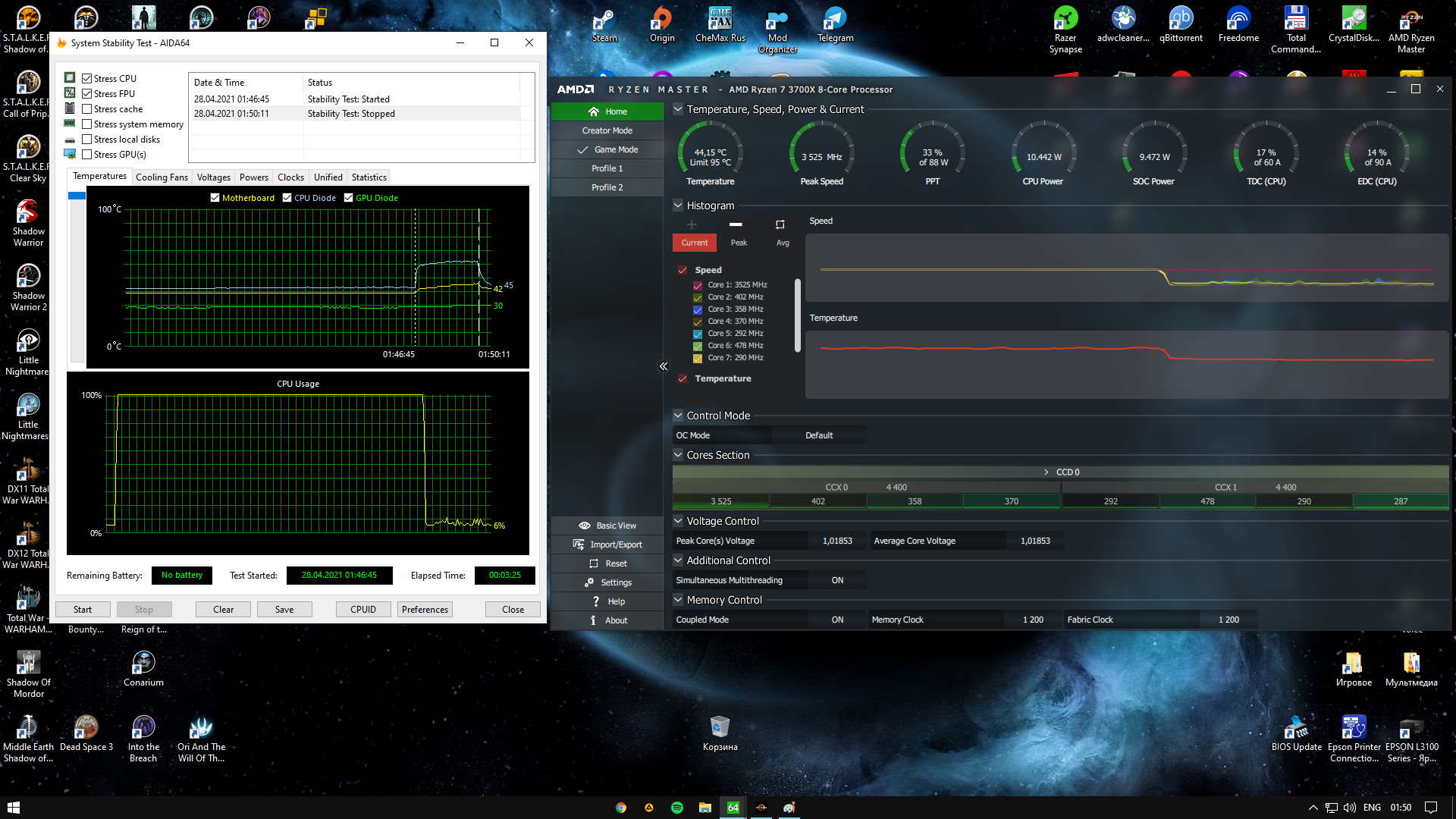
Task: Toggle Motherboard temperature graph checkbox
Action: point(215,198)
